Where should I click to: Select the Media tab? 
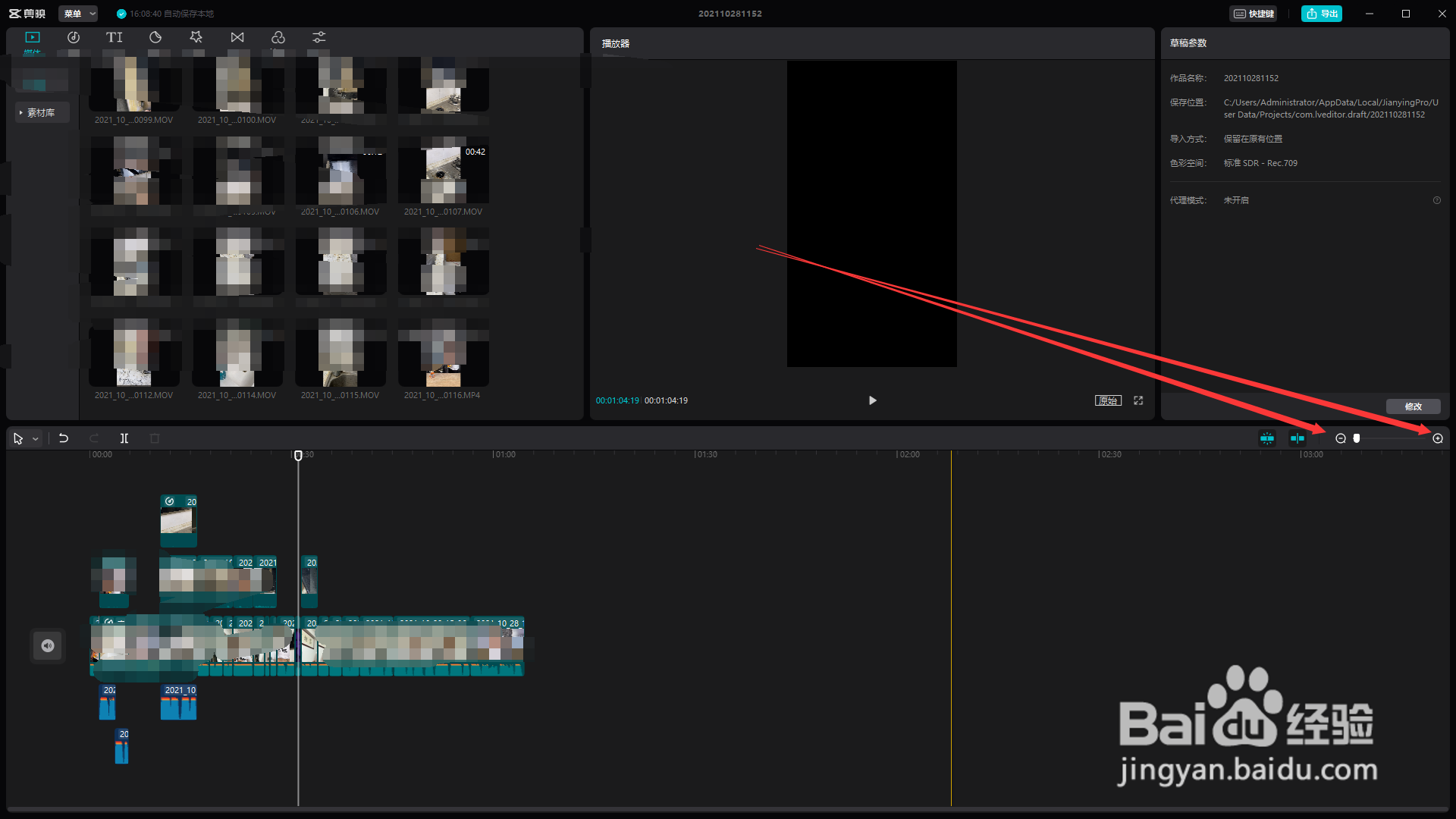coord(33,39)
